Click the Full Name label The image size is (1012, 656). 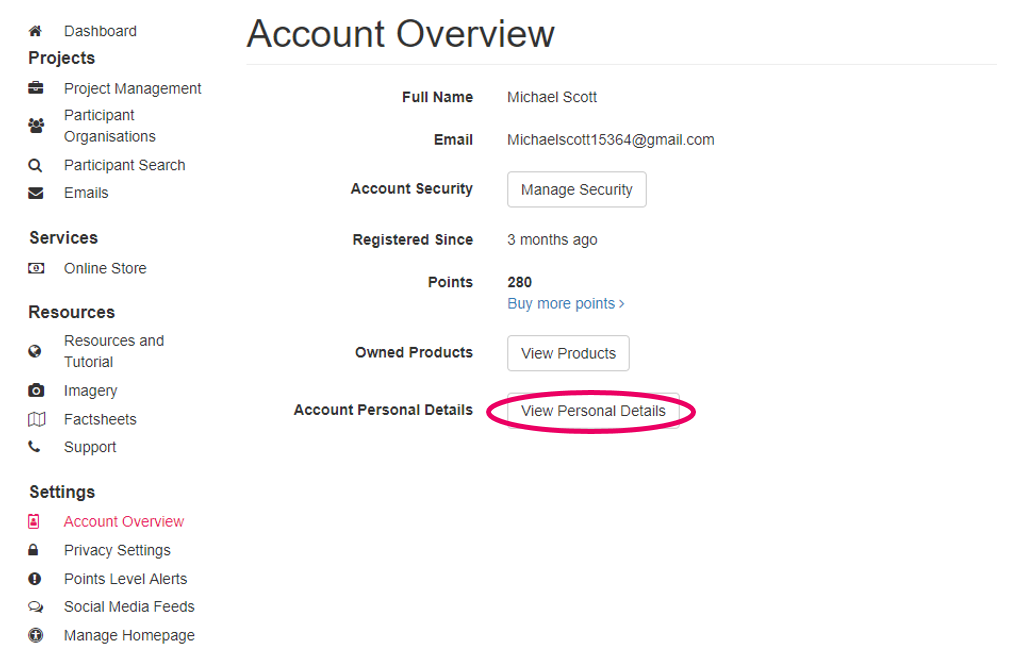(438, 97)
